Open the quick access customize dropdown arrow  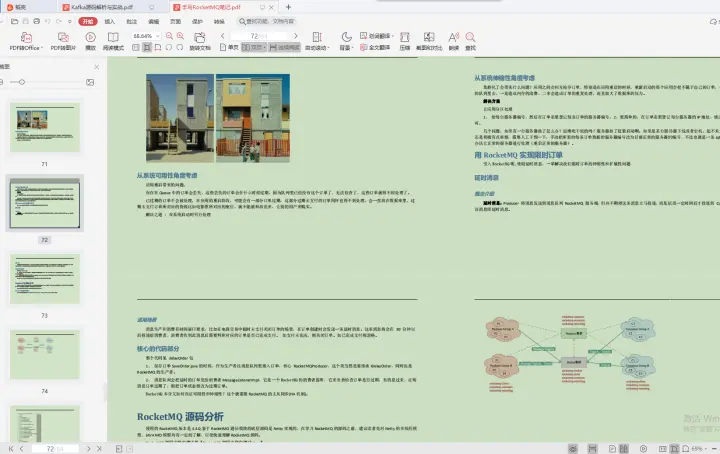click(70, 21)
